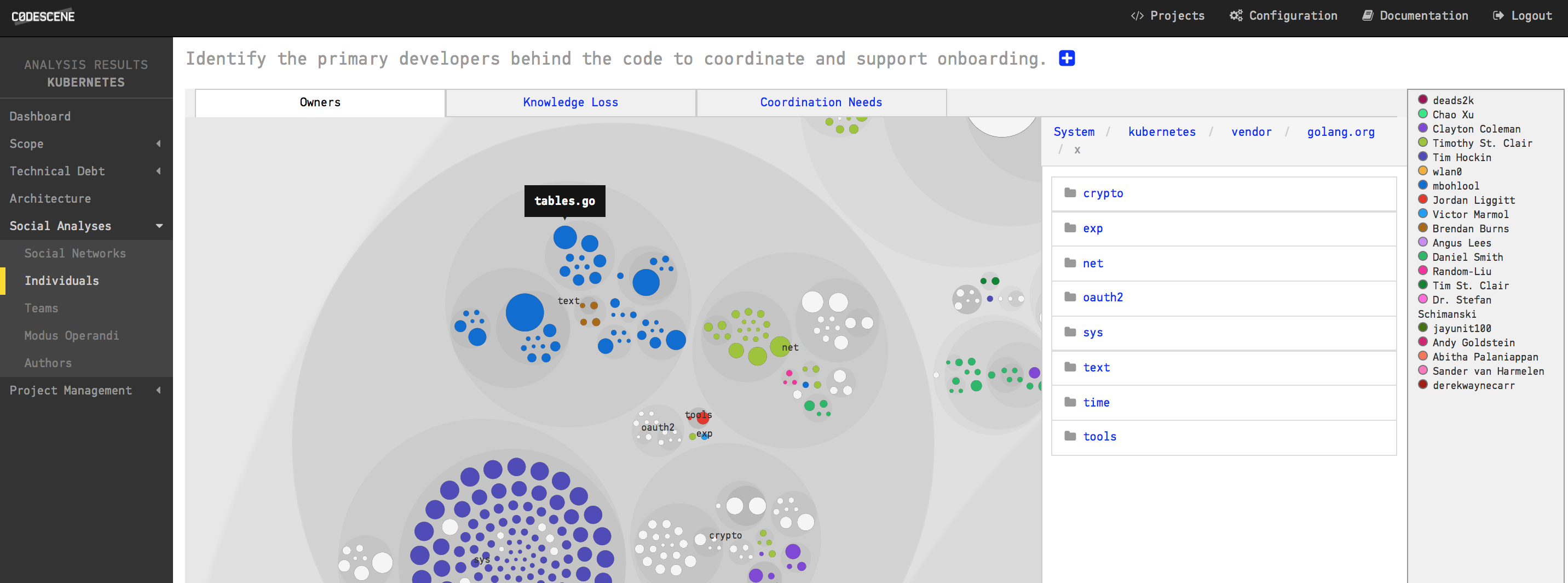The height and width of the screenshot is (583, 1568).
Task: Click the time folder icon
Action: click(1069, 402)
